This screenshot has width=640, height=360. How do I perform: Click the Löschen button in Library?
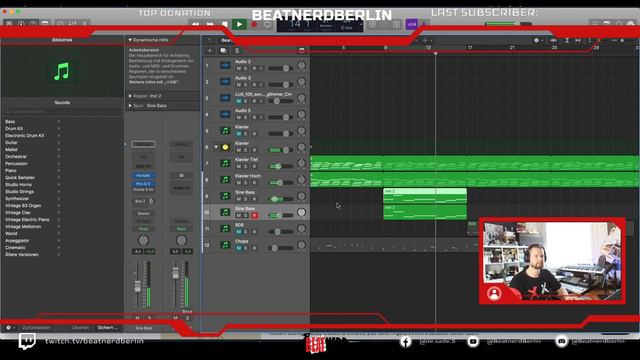click(80, 328)
